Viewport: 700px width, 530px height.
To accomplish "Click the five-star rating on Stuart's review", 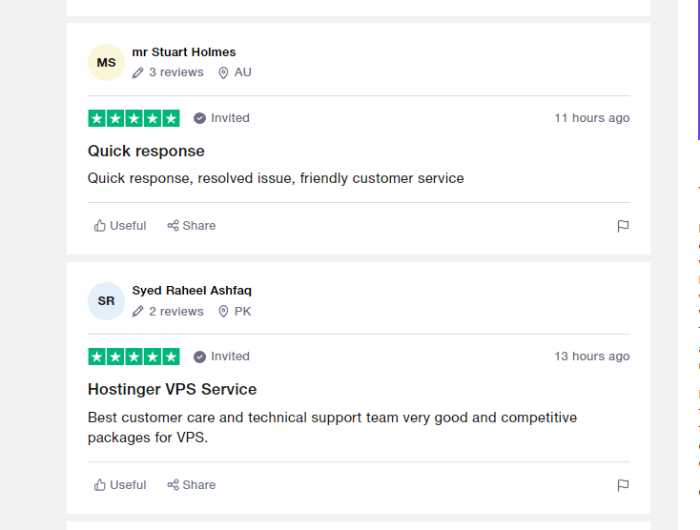I will (x=134, y=118).
